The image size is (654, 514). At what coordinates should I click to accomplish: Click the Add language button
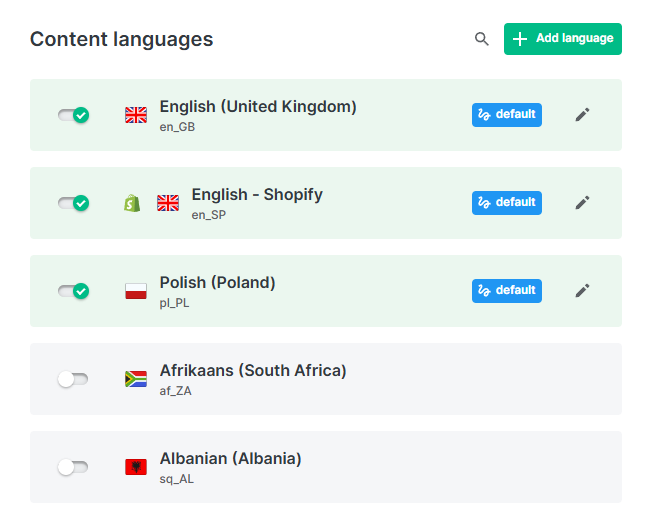pos(562,39)
